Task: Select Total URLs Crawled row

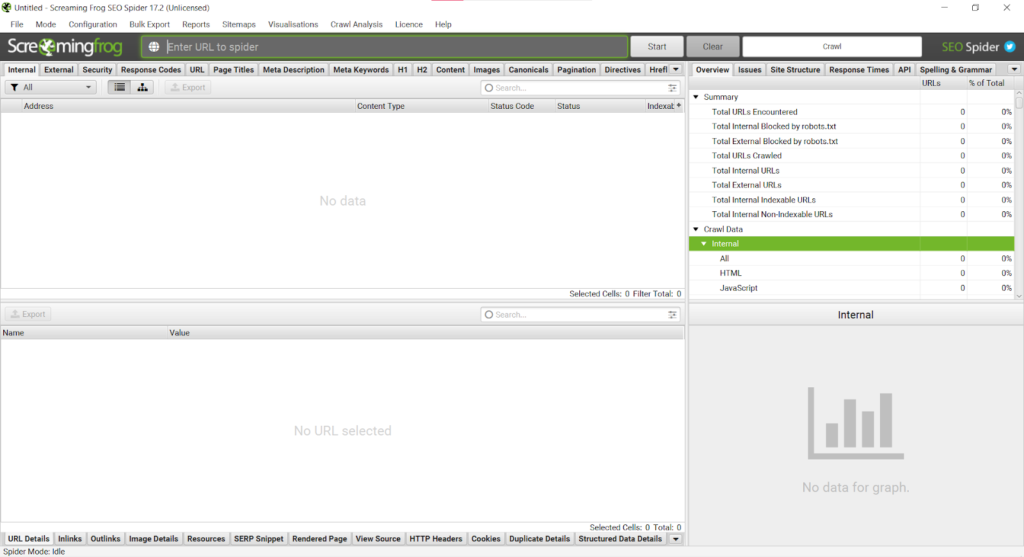Action: click(852, 155)
